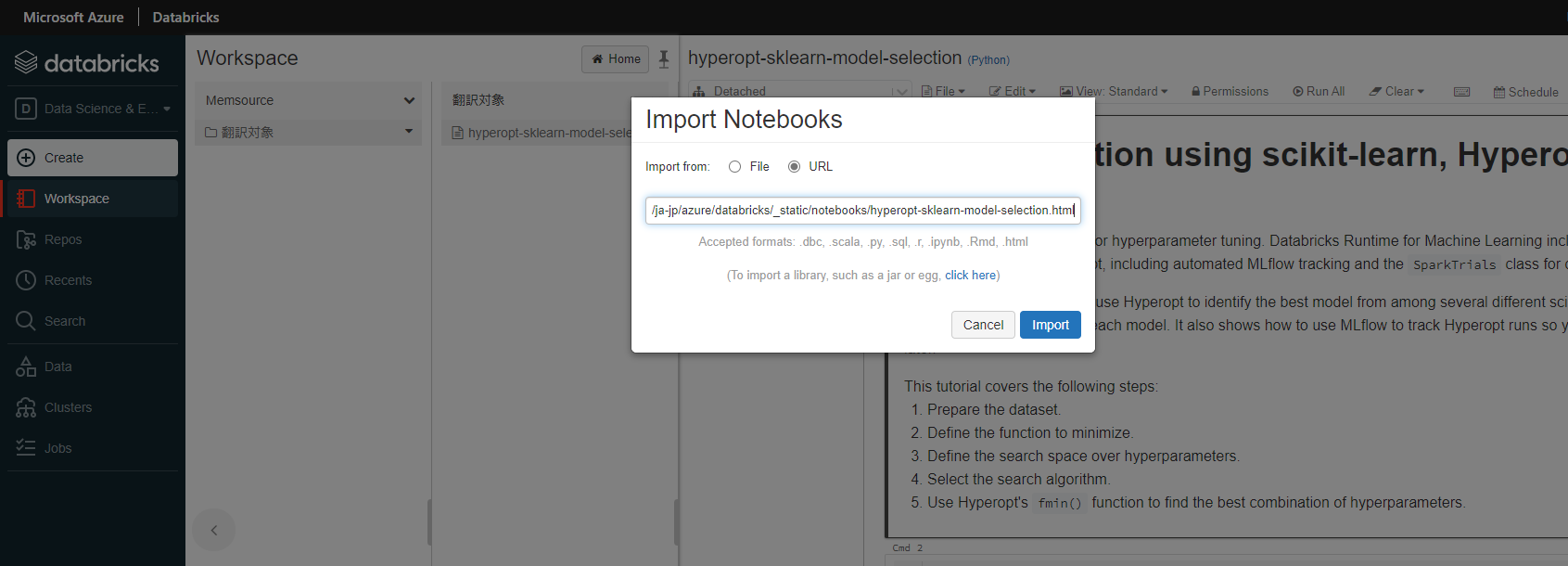Open Search magnifier in sidebar
This screenshot has height=566, width=1568.
point(26,321)
